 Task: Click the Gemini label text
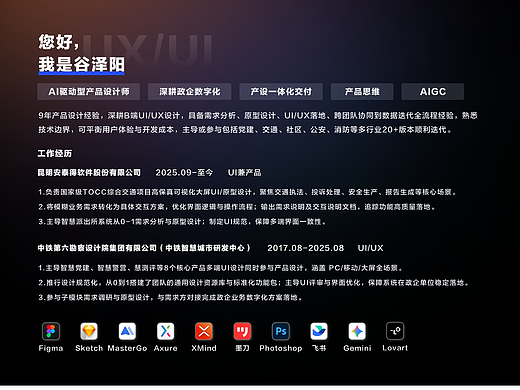357,348
